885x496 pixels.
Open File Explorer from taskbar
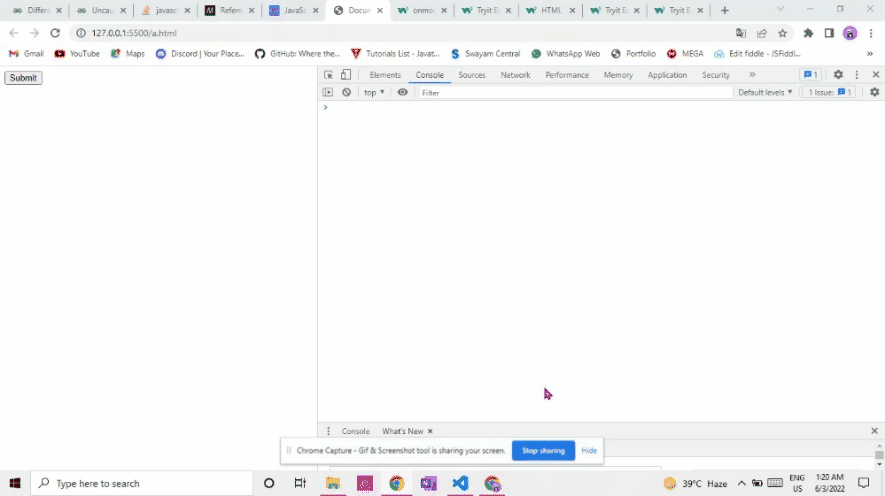click(x=333, y=483)
